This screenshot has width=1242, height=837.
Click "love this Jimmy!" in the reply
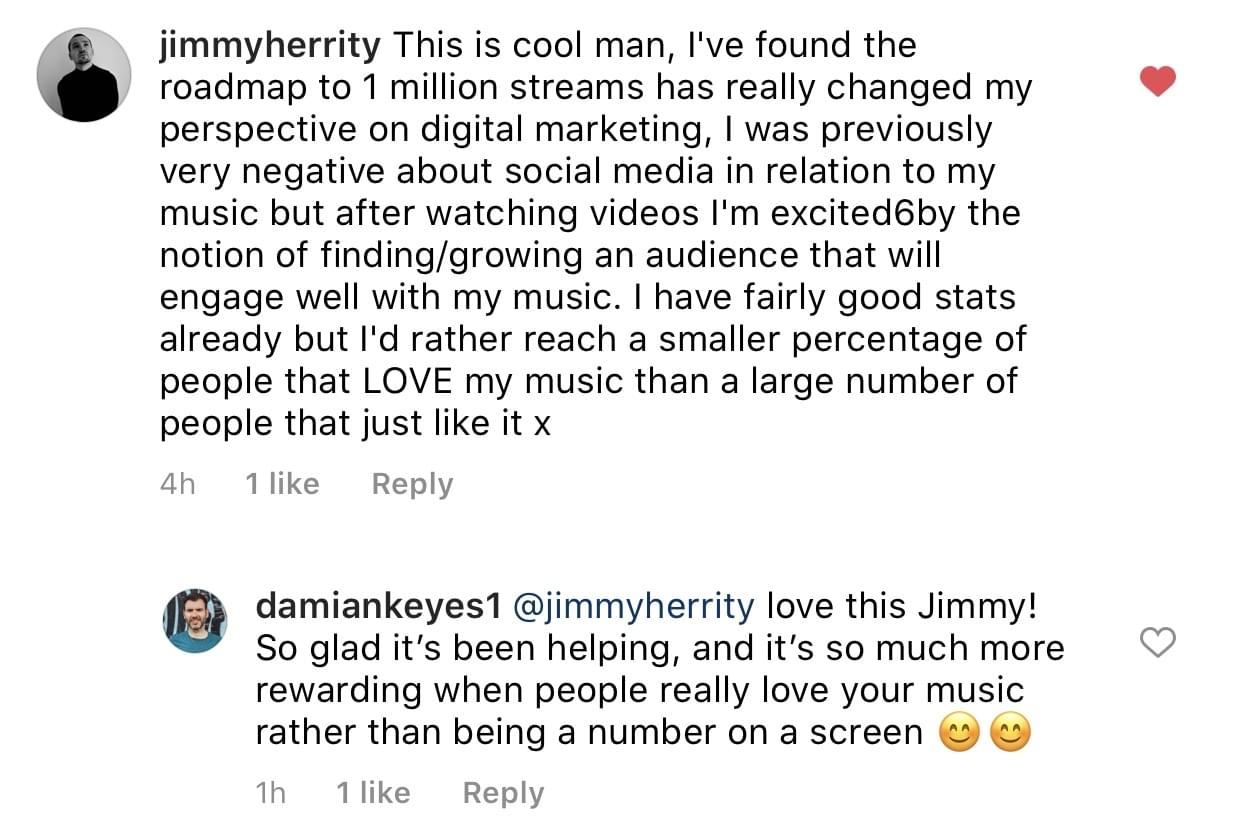pos(902,606)
